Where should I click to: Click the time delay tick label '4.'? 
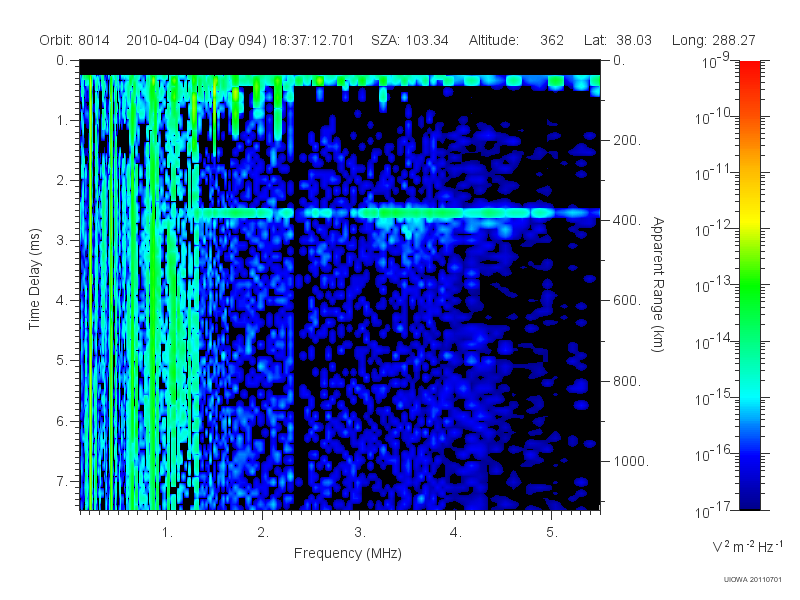click(62, 301)
